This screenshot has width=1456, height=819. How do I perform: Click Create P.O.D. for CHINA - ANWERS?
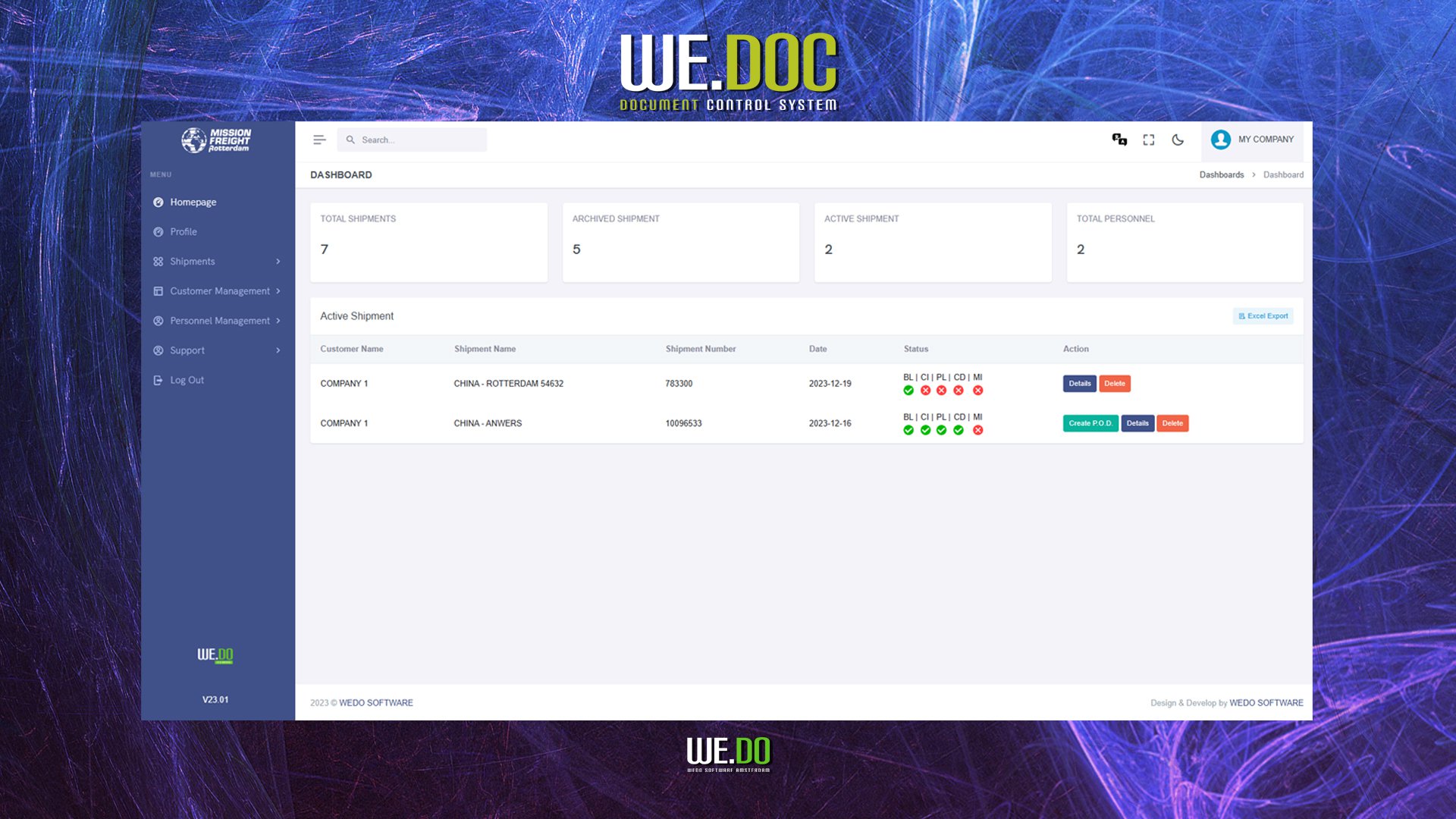click(1090, 423)
